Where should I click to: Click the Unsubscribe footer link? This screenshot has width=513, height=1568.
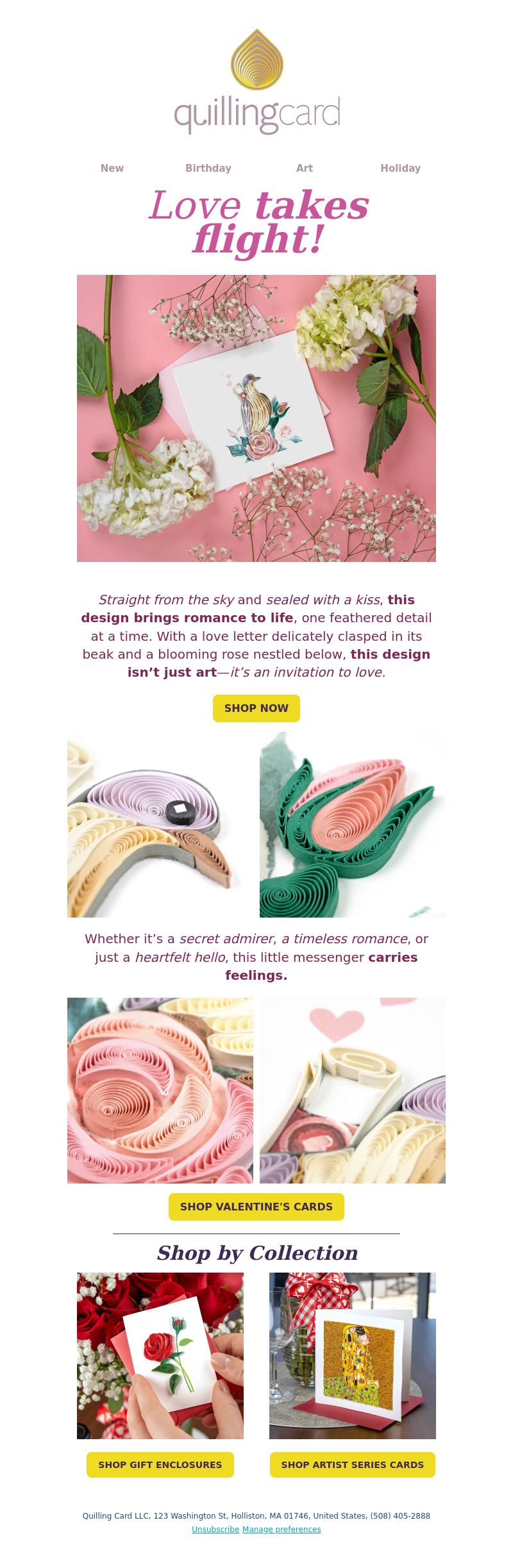click(x=215, y=1529)
